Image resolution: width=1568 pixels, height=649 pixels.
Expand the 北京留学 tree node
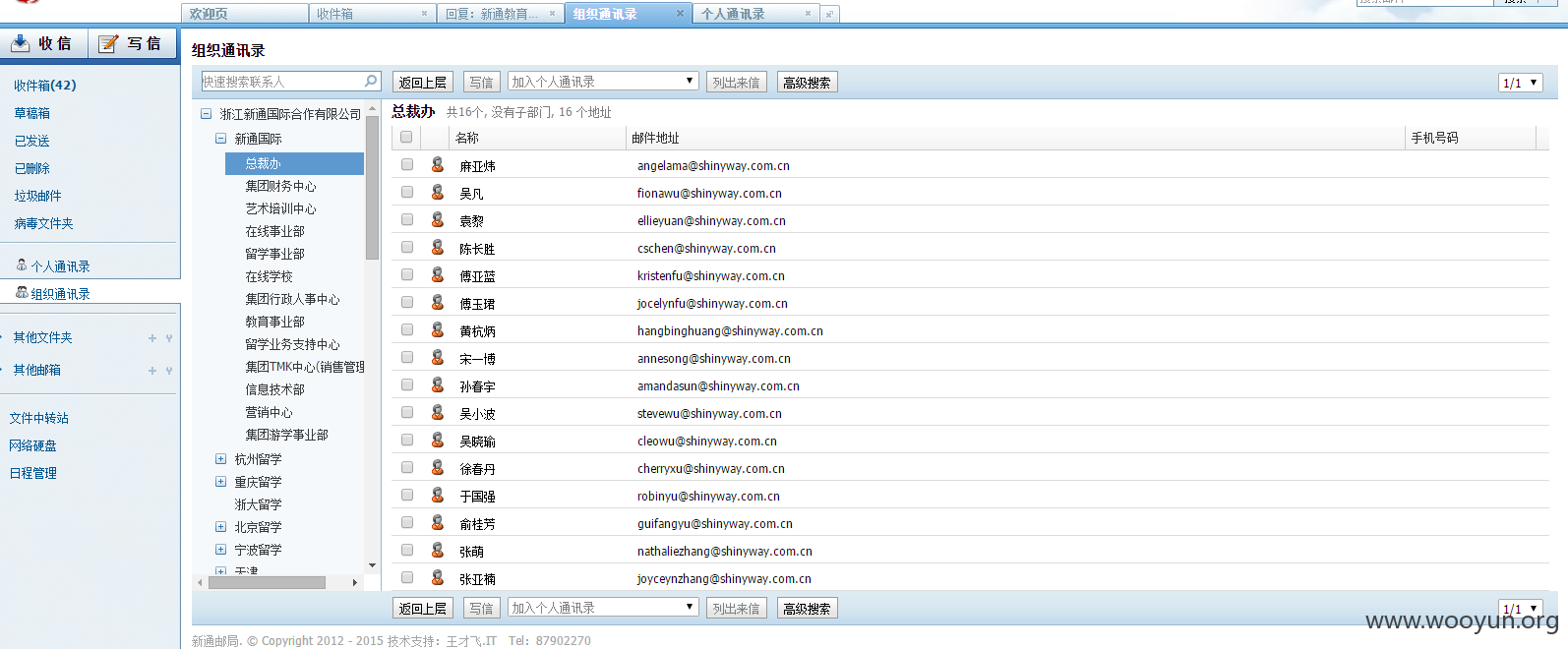[x=221, y=527]
